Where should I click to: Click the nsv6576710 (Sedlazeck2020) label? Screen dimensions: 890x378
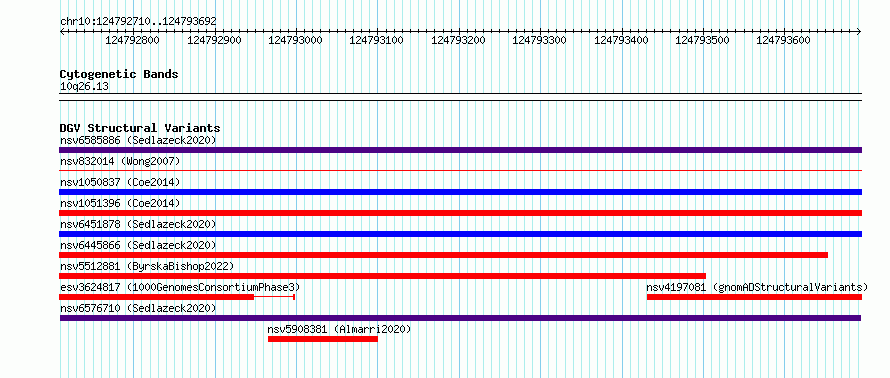click(x=138, y=308)
